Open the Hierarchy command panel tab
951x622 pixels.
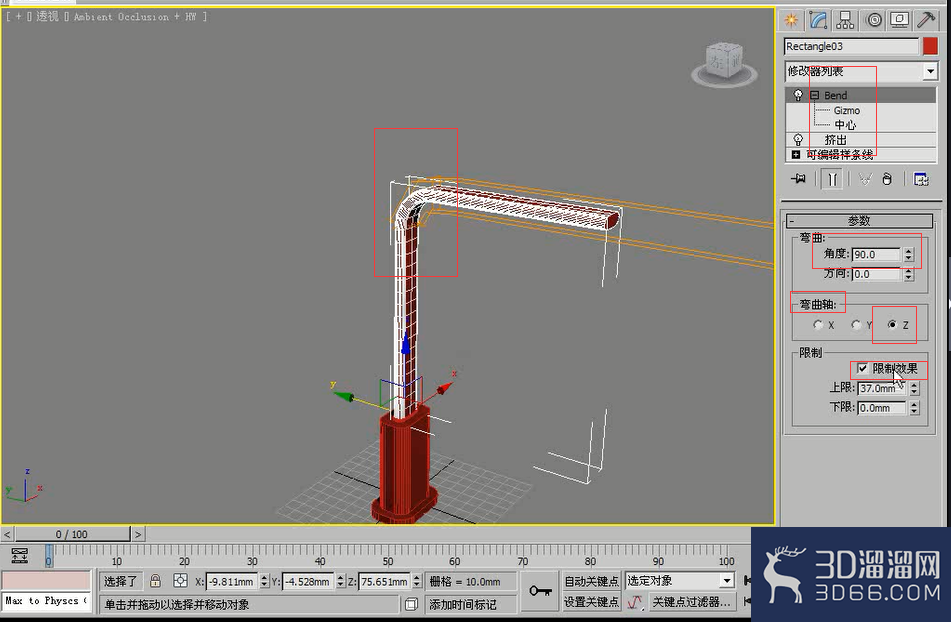[845, 20]
